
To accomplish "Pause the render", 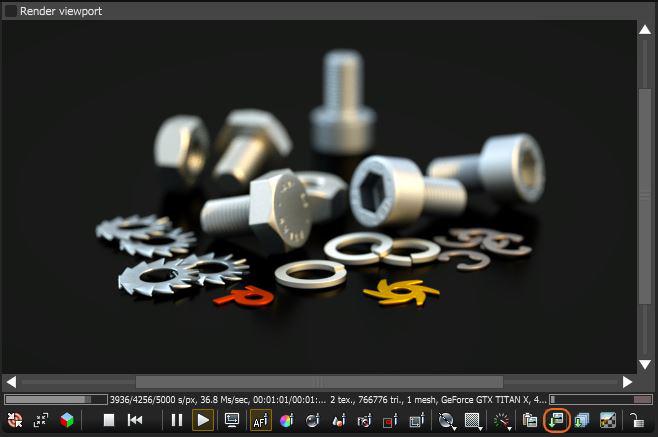I will click(x=177, y=421).
